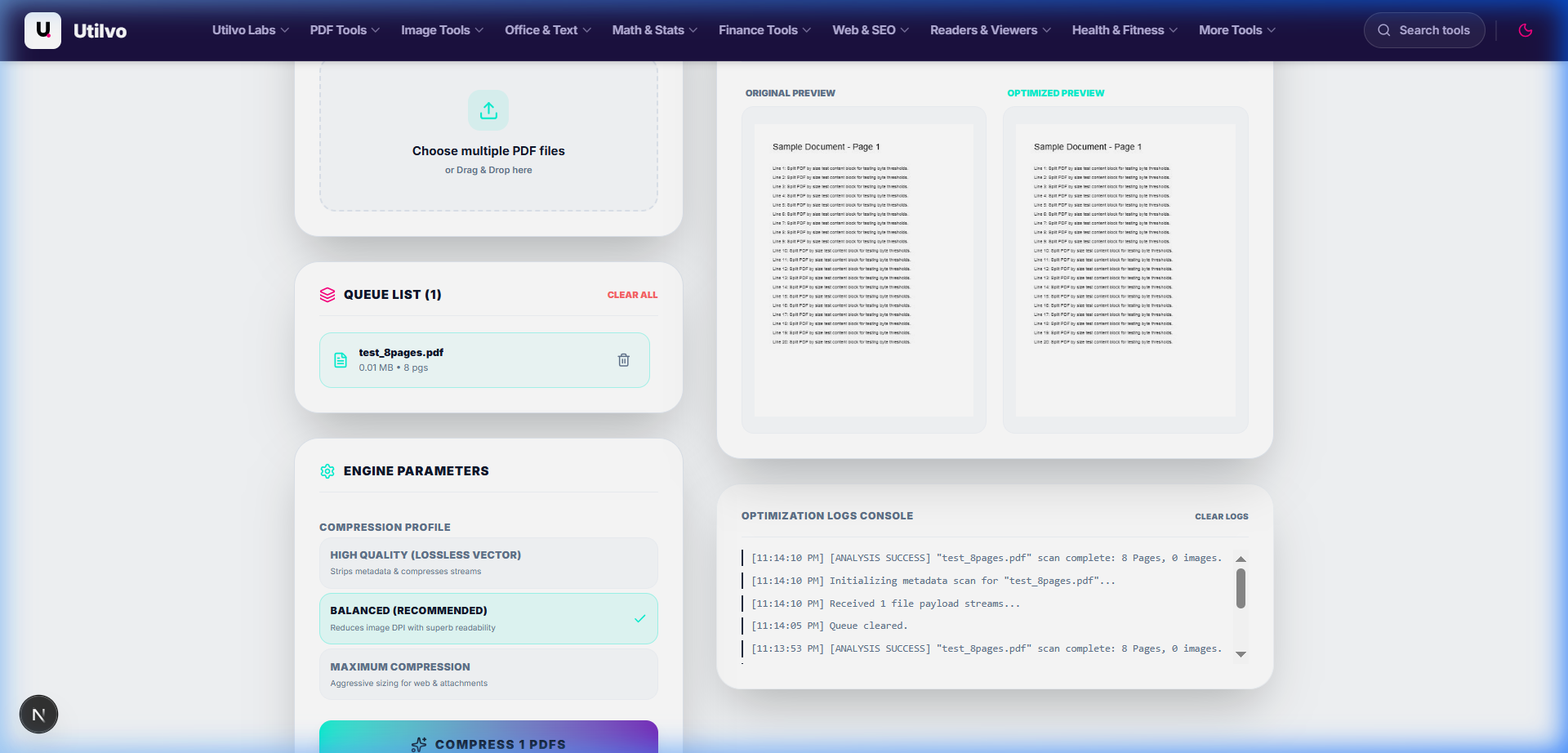The image size is (1568, 753).
Task: Click the original preview page thumbnail
Action: click(864, 270)
